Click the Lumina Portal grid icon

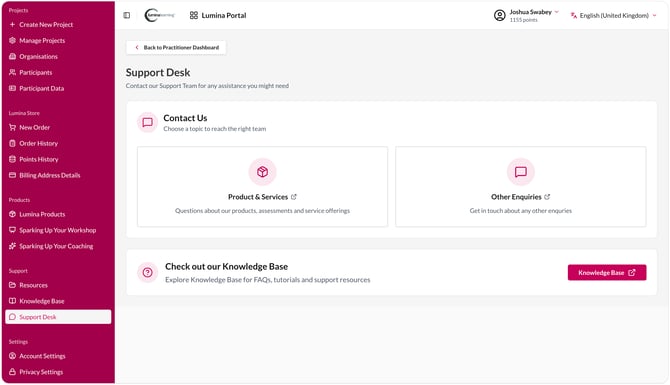point(194,15)
